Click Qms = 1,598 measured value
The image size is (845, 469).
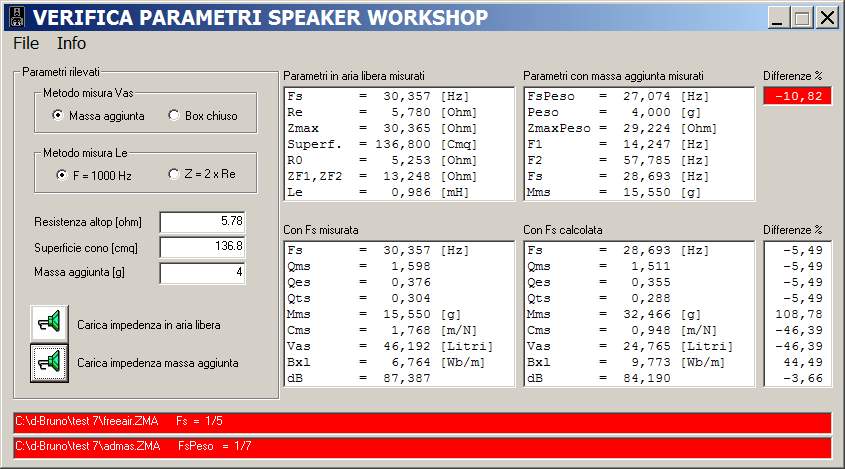[x=359, y=266]
